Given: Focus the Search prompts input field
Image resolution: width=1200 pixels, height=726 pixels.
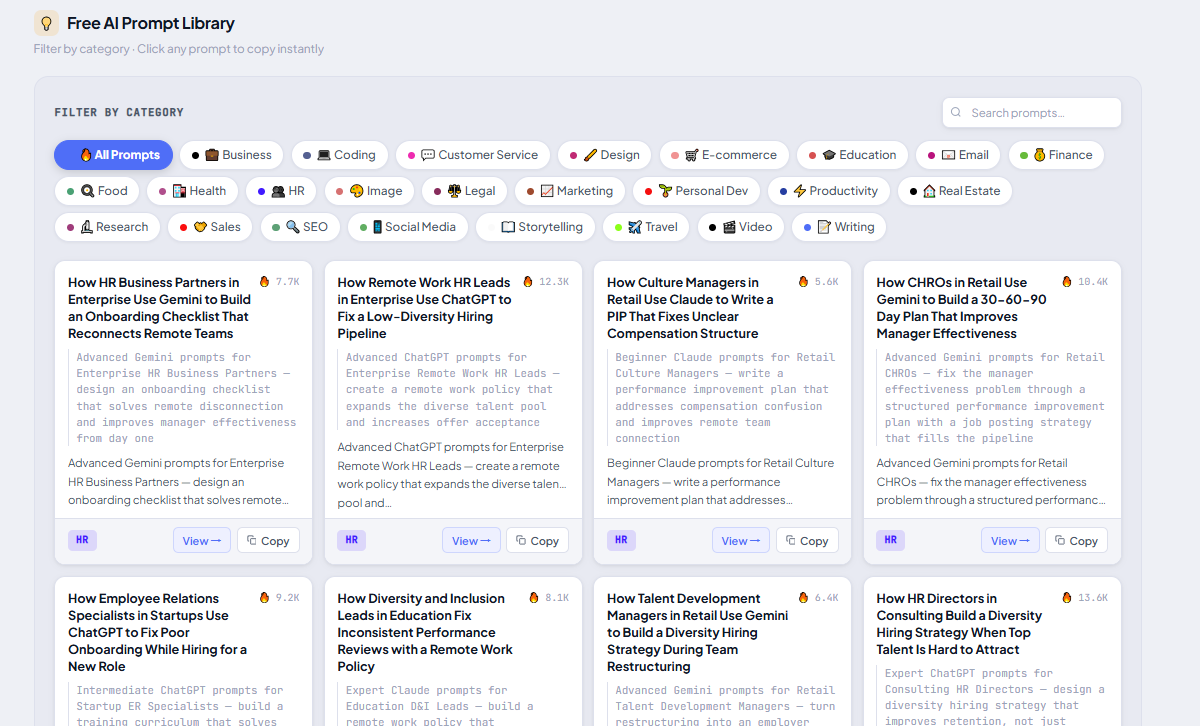Looking at the screenshot, I should tap(1031, 113).
